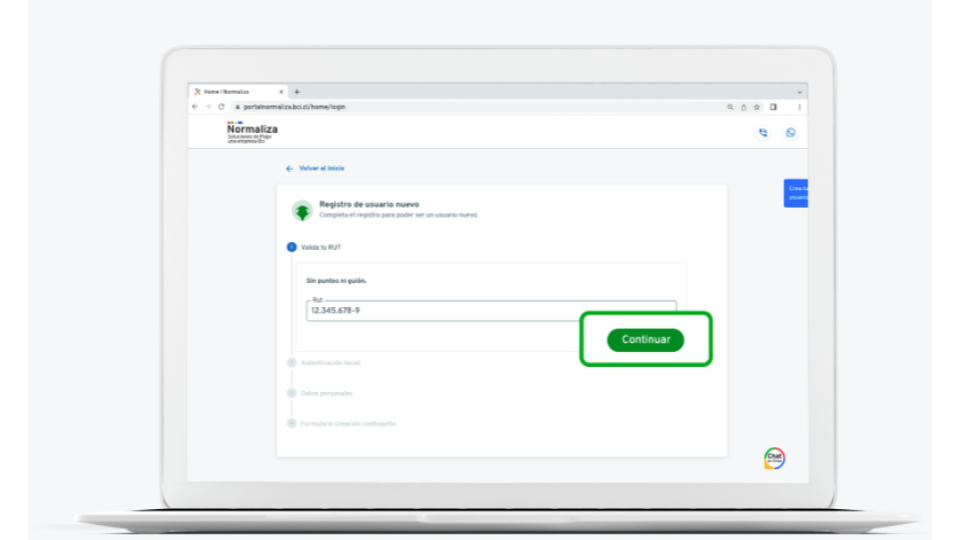The height and width of the screenshot is (540, 960).
Task: Click the phone call icon in header
Action: pos(764,133)
